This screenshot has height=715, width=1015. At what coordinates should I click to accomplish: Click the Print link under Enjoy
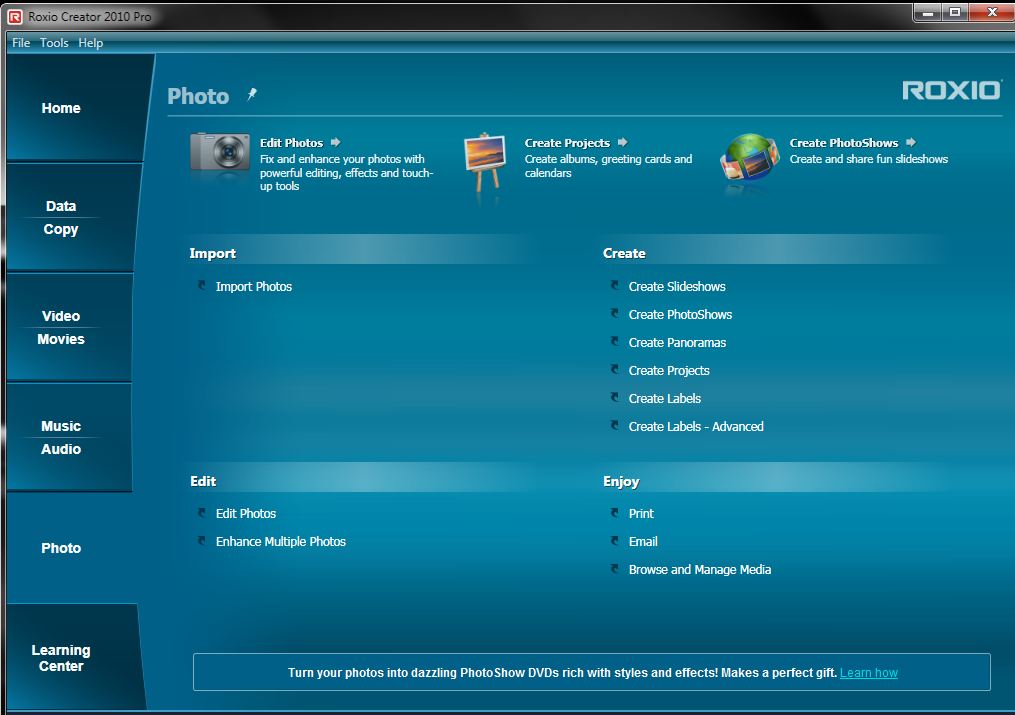pos(641,514)
